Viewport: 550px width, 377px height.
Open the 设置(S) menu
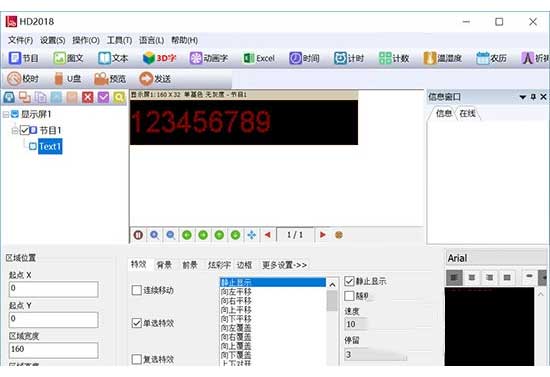[53, 40]
